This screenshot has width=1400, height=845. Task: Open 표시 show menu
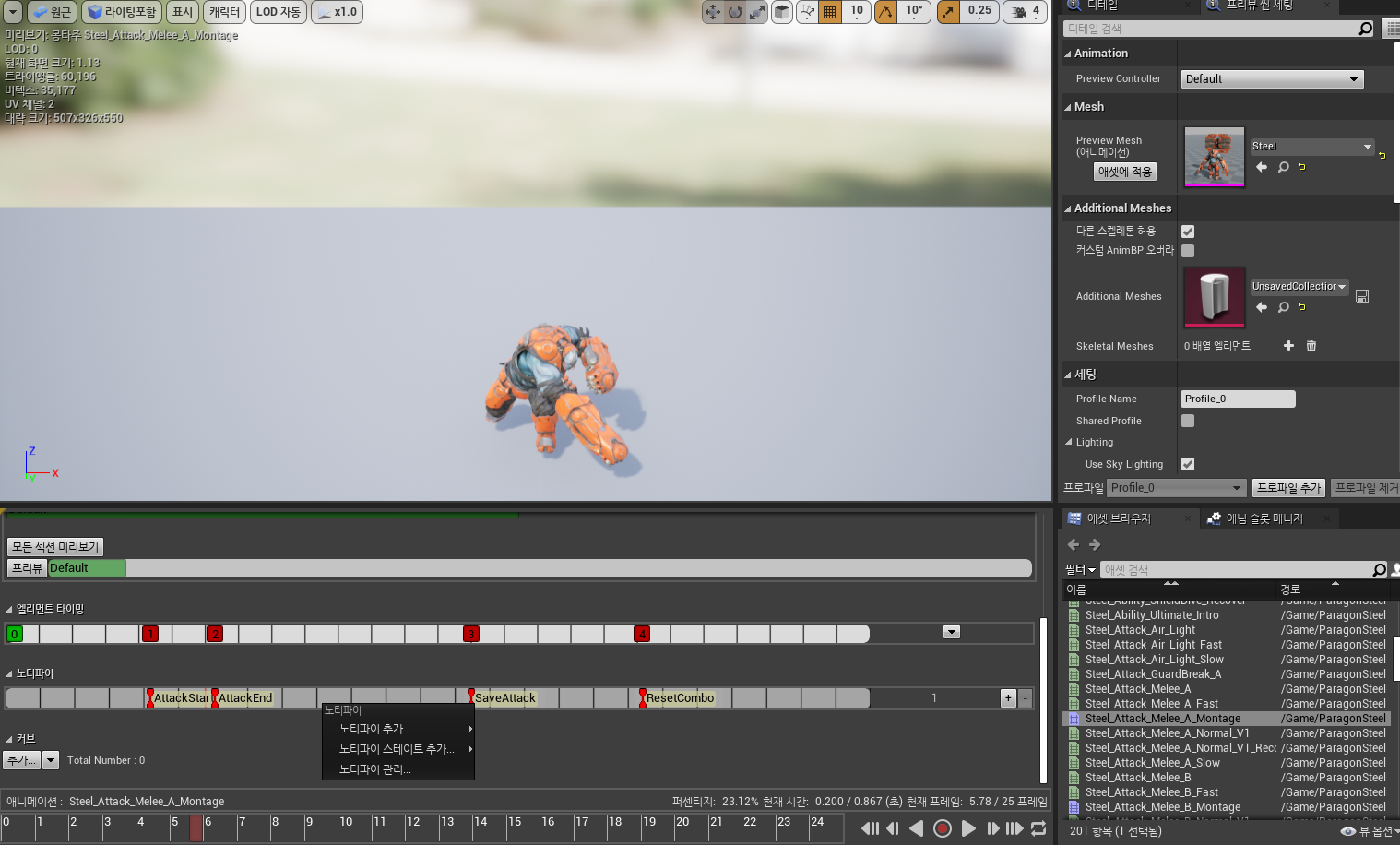[x=183, y=12]
